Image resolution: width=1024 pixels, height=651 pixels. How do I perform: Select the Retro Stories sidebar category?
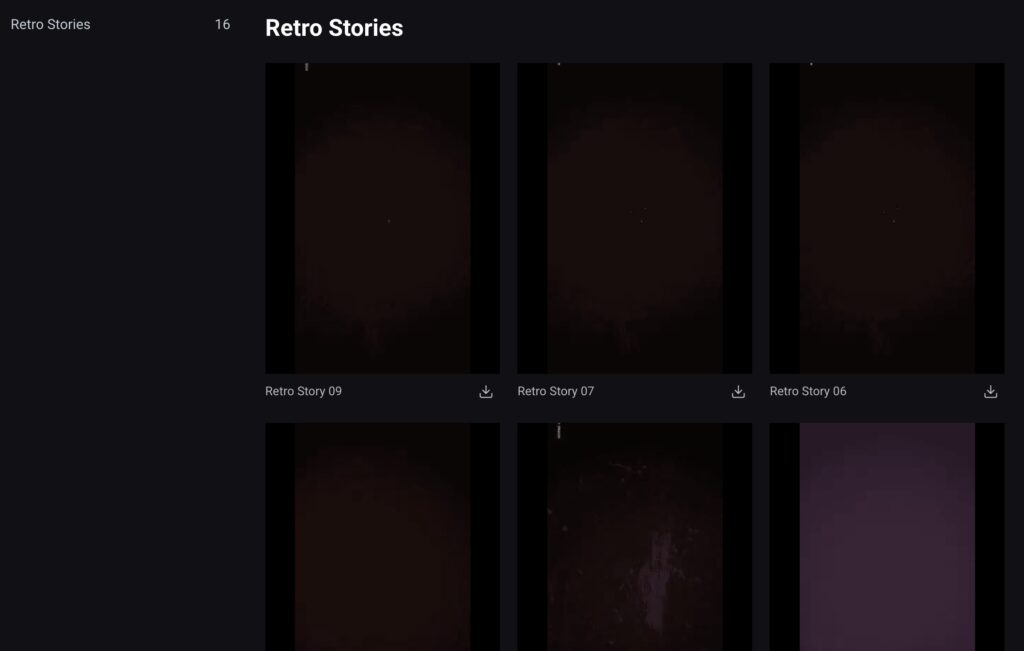click(50, 24)
